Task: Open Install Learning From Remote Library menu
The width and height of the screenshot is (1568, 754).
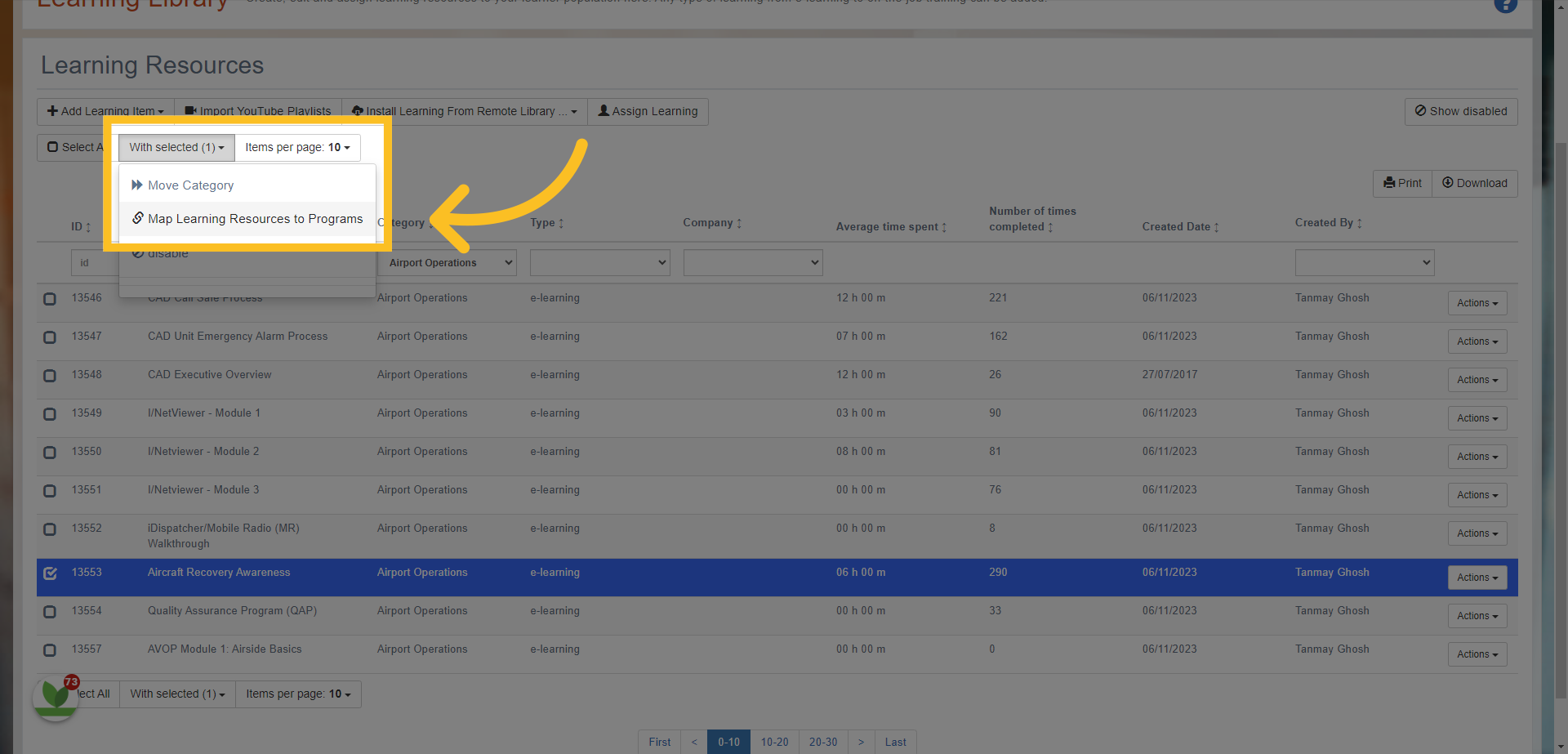Action: pyautogui.click(x=464, y=111)
